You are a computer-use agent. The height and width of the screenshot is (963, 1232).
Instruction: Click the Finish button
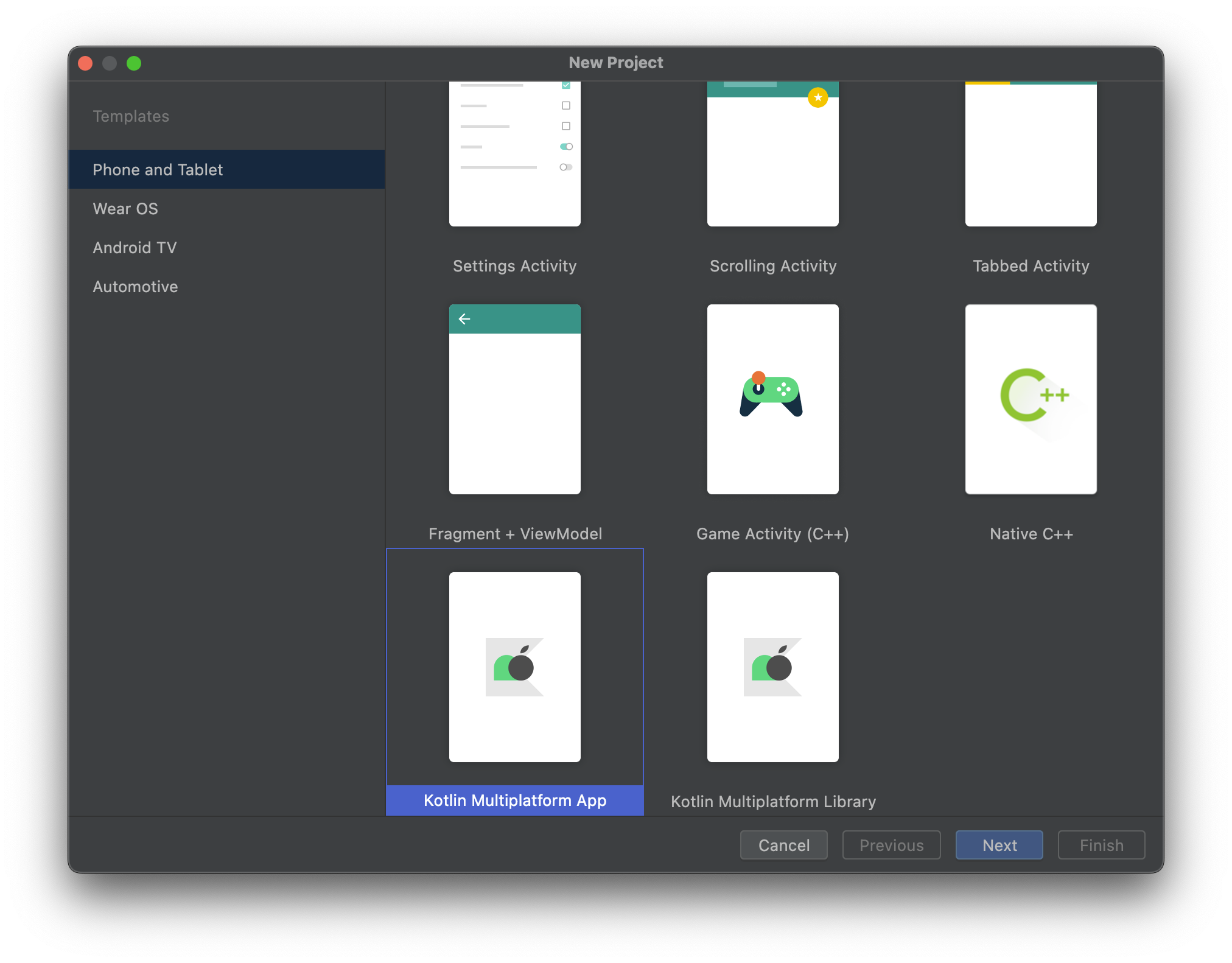click(1101, 845)
